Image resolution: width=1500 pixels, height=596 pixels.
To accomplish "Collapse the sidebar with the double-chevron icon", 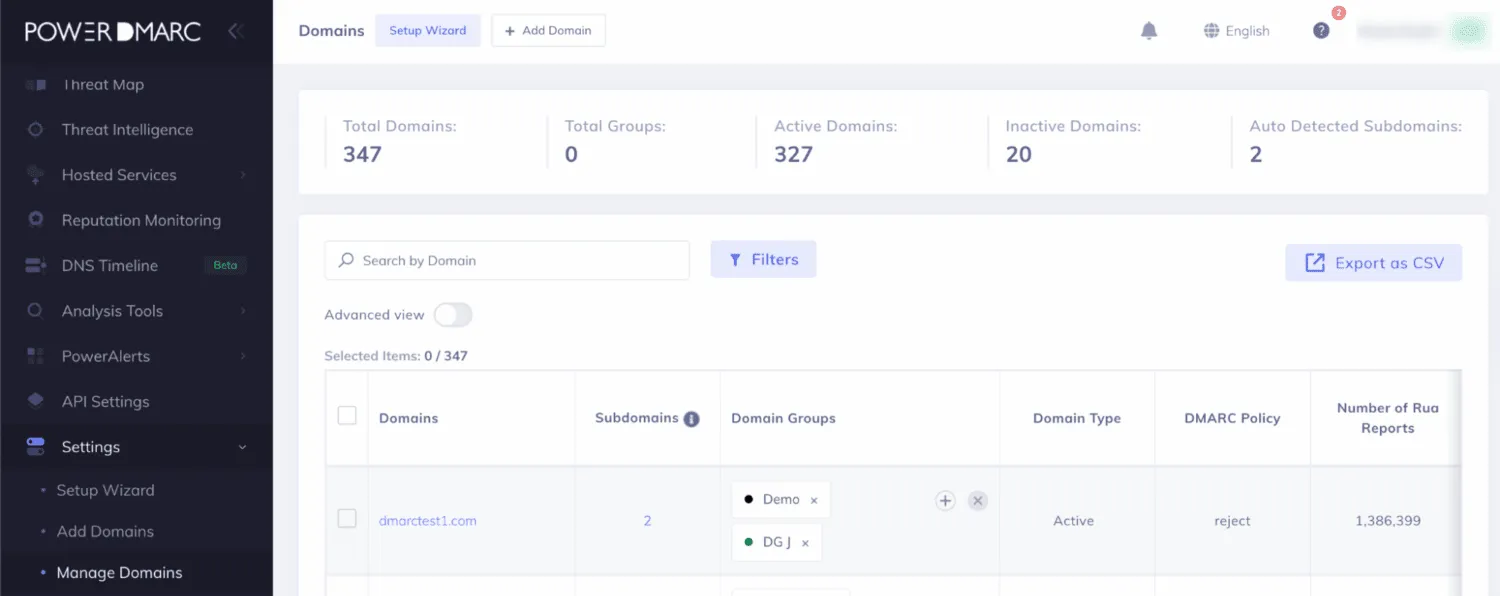I will pos(236,31).
